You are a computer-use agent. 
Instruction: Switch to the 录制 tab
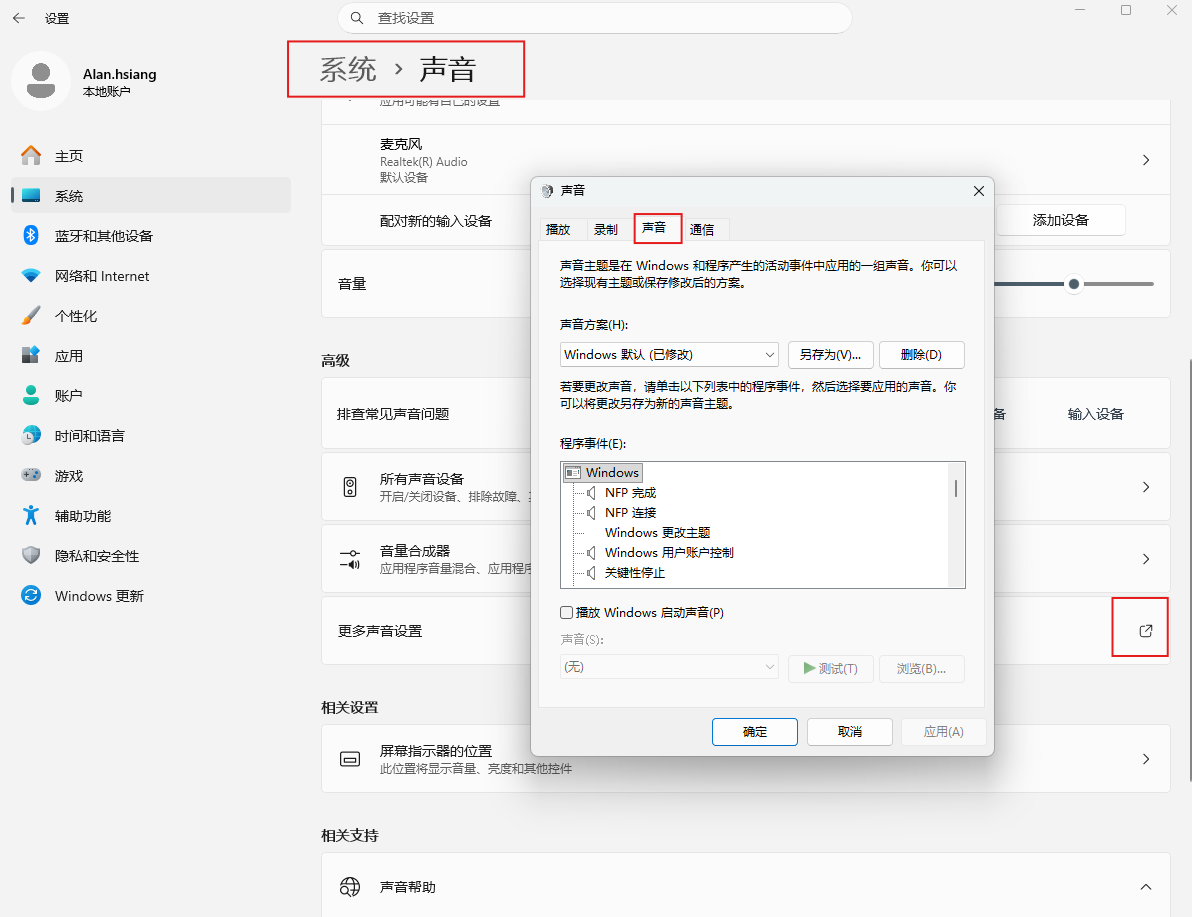pyautogui.click(x=606, y=230)
